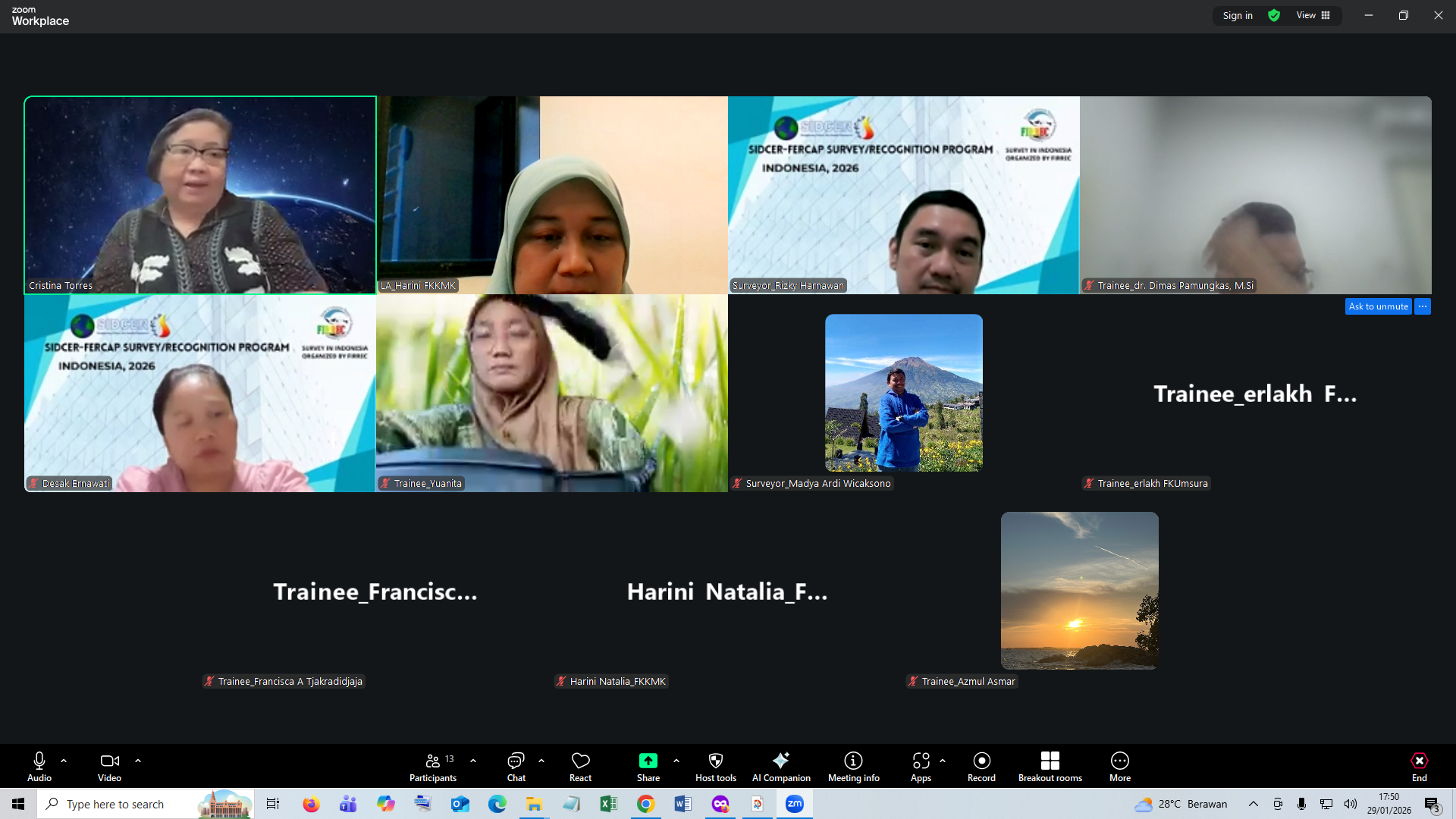The height and width of the screenshot is (819, 1456).
Task: Expand the audio options arrow
Action: 64,760
